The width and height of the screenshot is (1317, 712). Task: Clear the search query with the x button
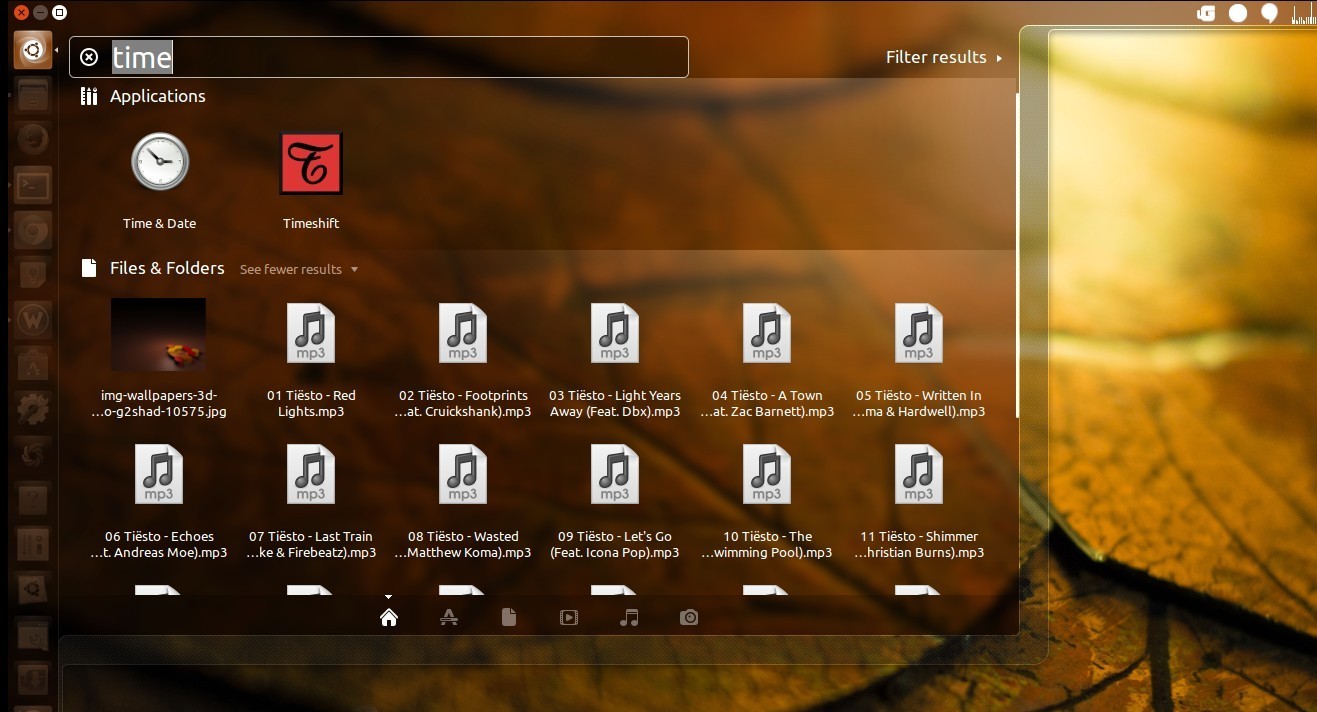click(88, 57)
